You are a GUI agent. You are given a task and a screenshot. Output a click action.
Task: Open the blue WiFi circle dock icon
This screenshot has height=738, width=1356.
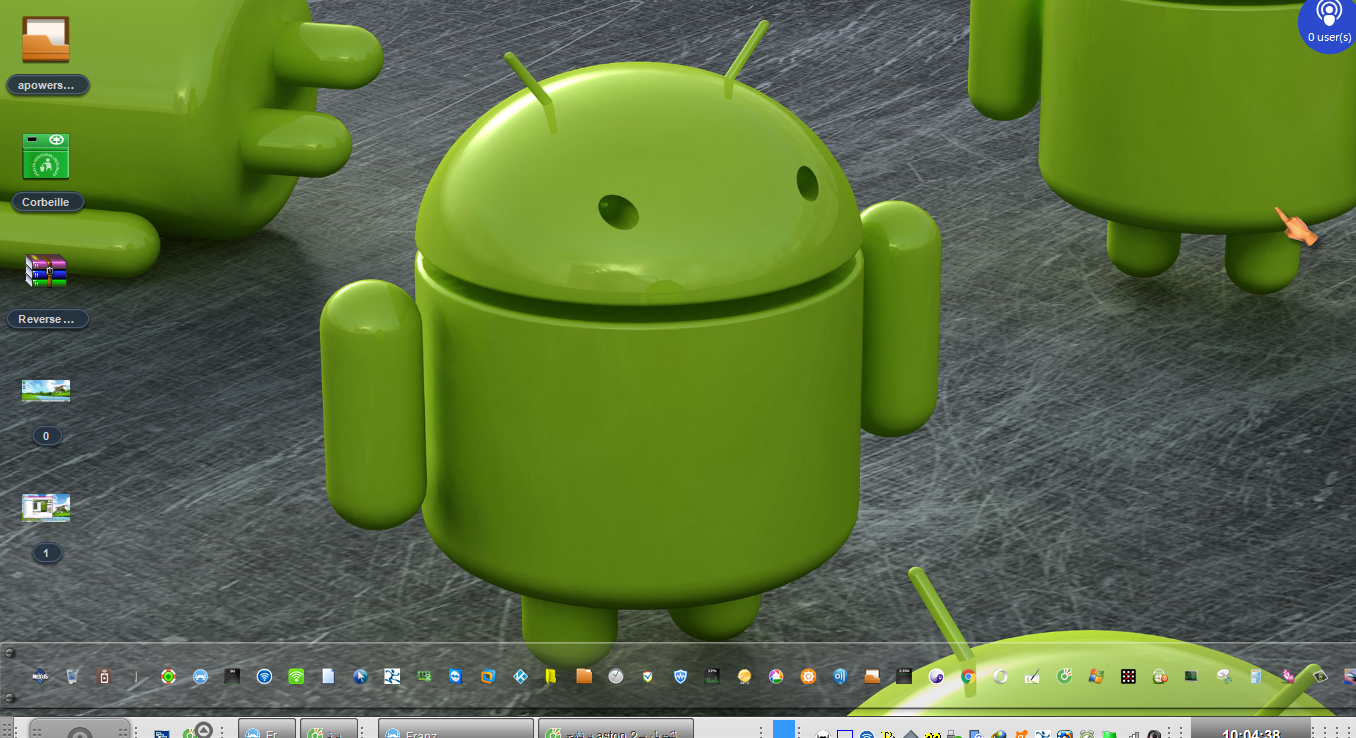click(264, 676)
